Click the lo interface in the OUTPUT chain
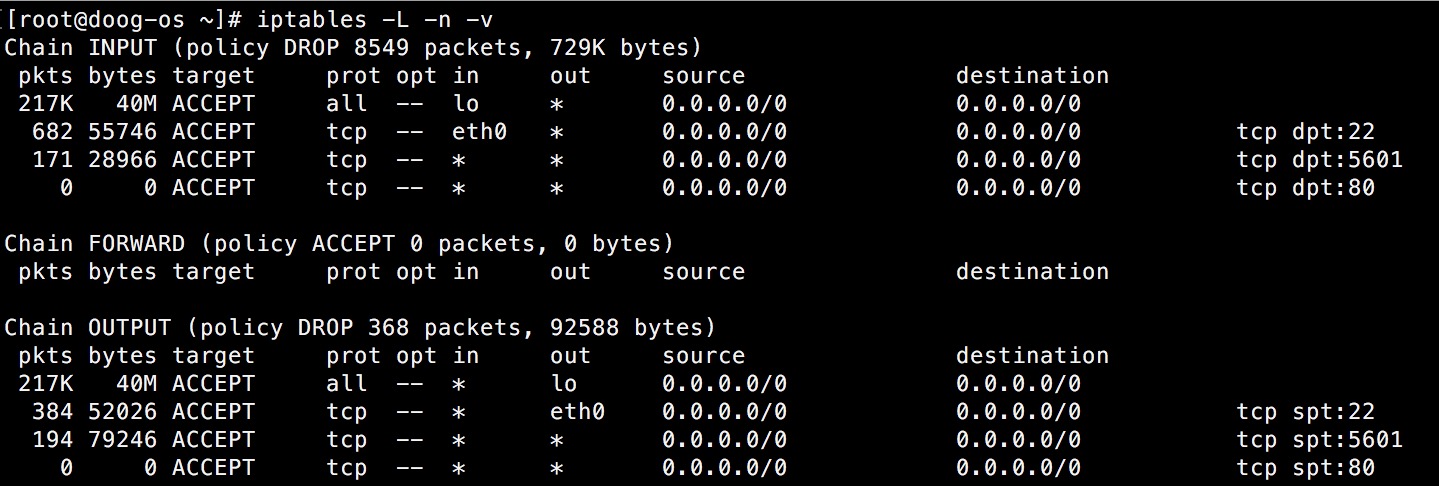The width and height of the screenshot is (1439, 486). (564, 383)
